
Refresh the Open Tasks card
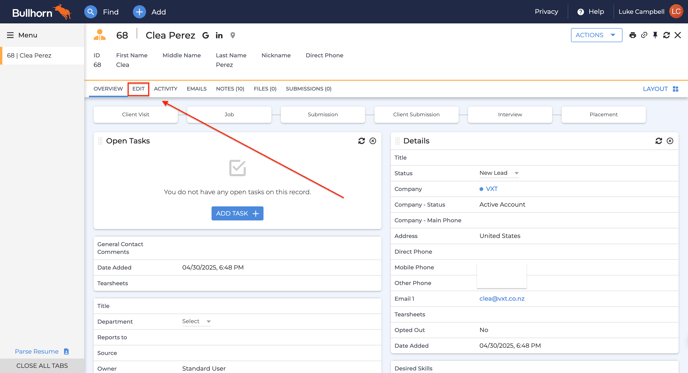click(361, 141)
